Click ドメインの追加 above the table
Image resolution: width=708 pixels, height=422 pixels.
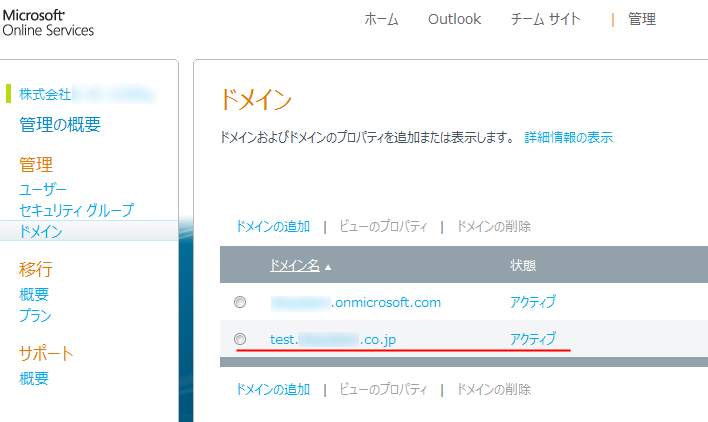[273, 226]
